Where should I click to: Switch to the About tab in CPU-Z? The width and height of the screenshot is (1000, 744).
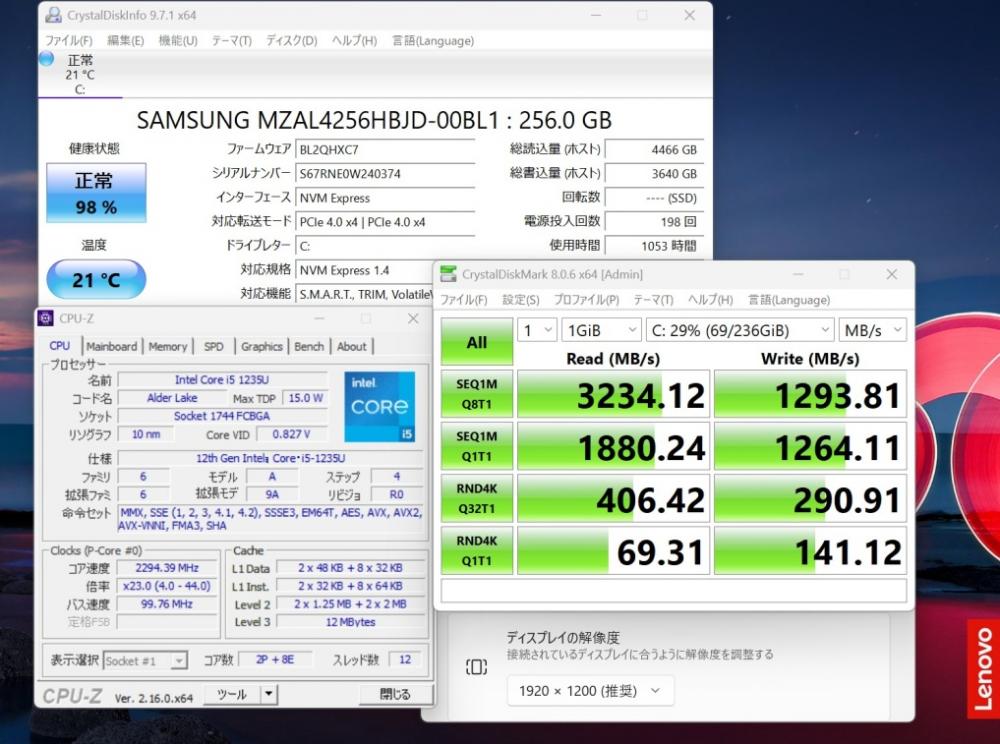[351, 346]
